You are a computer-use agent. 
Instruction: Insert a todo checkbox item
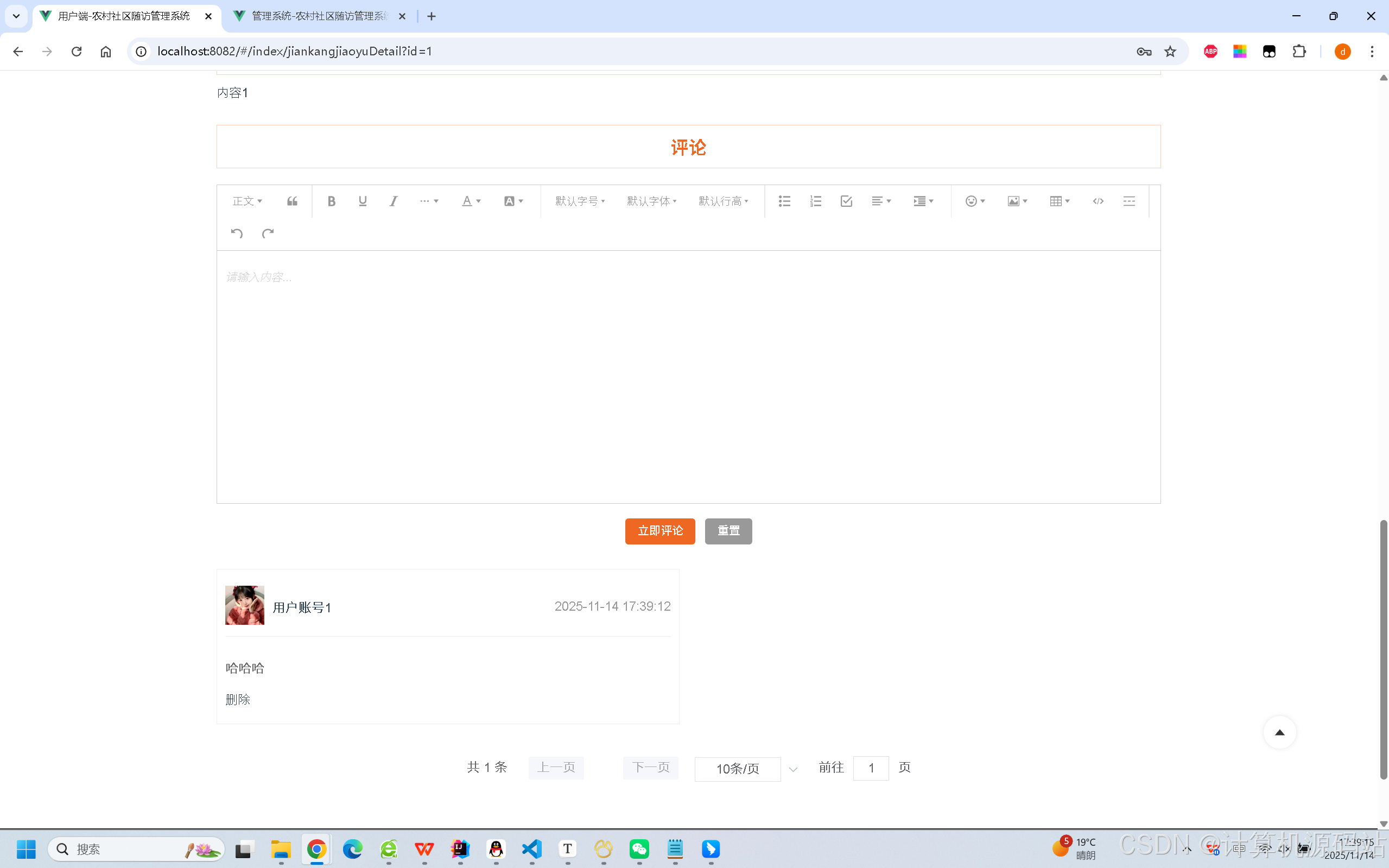(847, 201)
